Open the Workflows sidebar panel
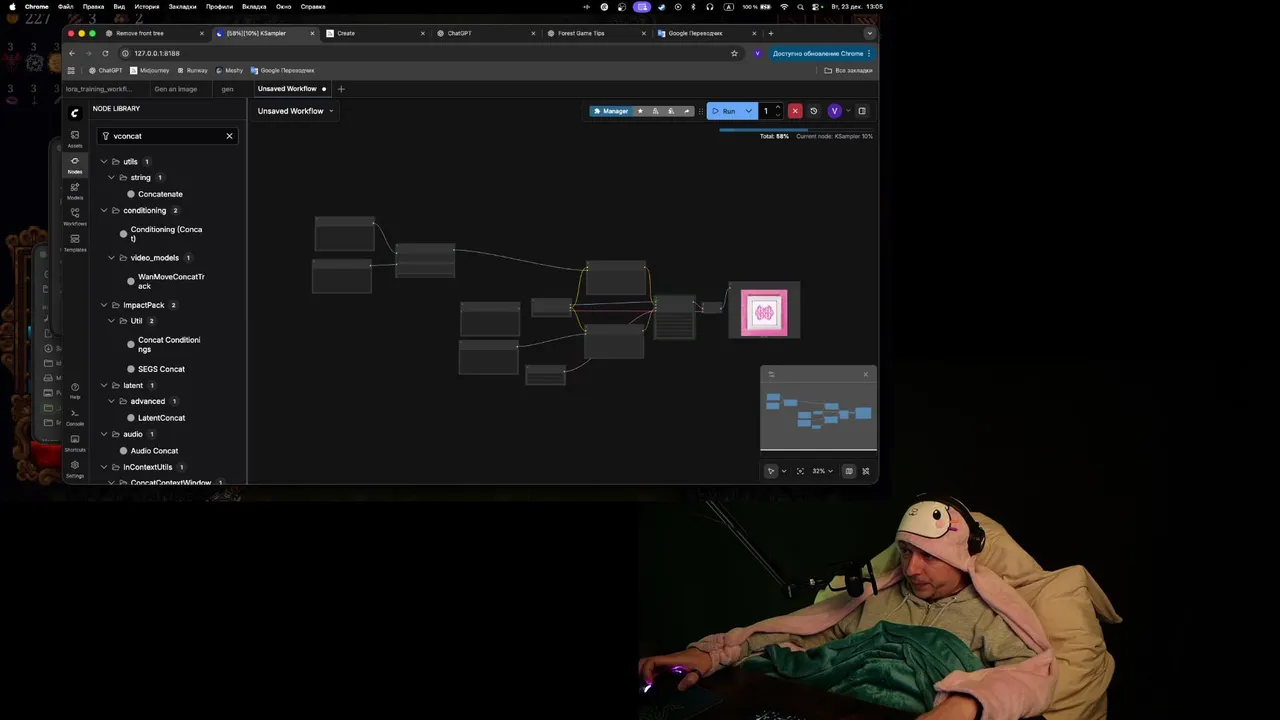1280x720 pixels. point(75,216)
